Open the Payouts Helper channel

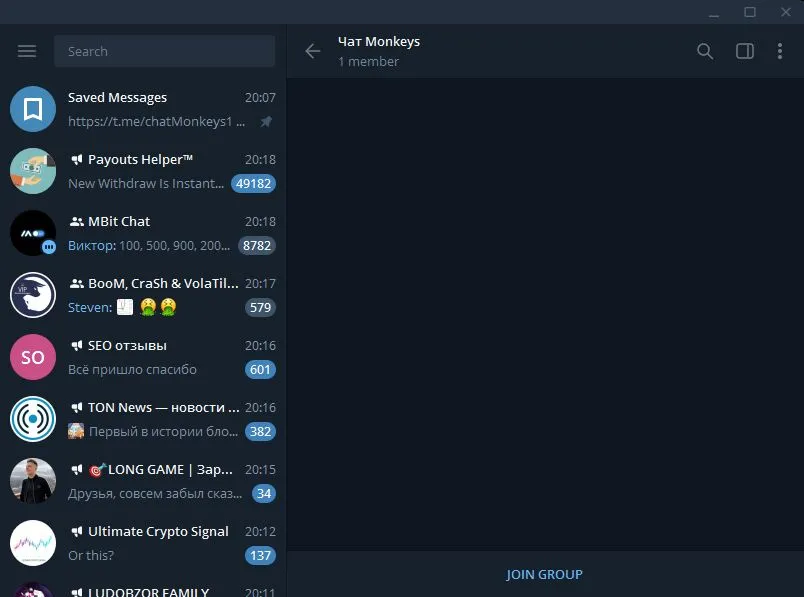[x=143, y=171]
